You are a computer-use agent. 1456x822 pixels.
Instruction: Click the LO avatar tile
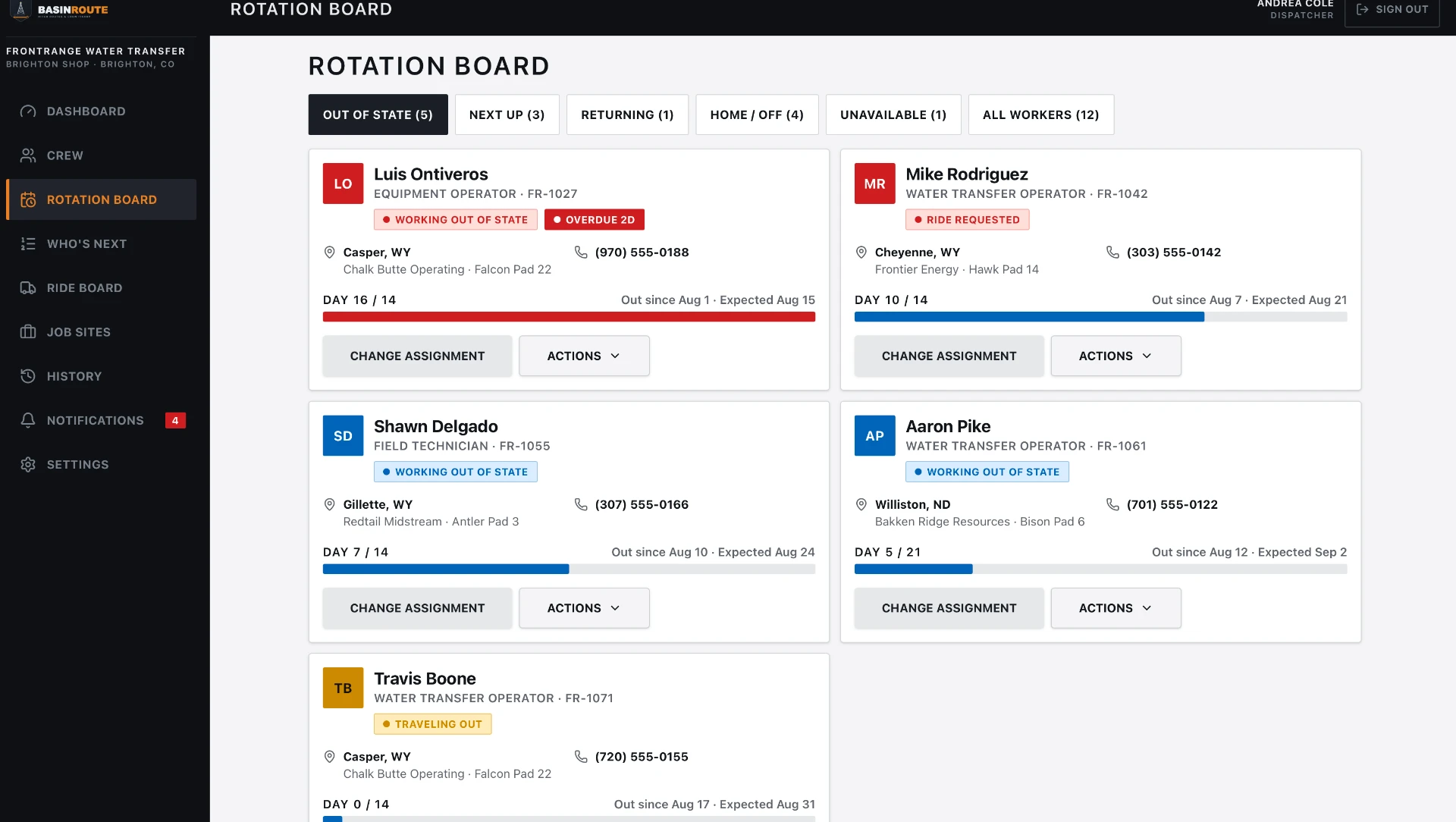[x=343, y=184]
